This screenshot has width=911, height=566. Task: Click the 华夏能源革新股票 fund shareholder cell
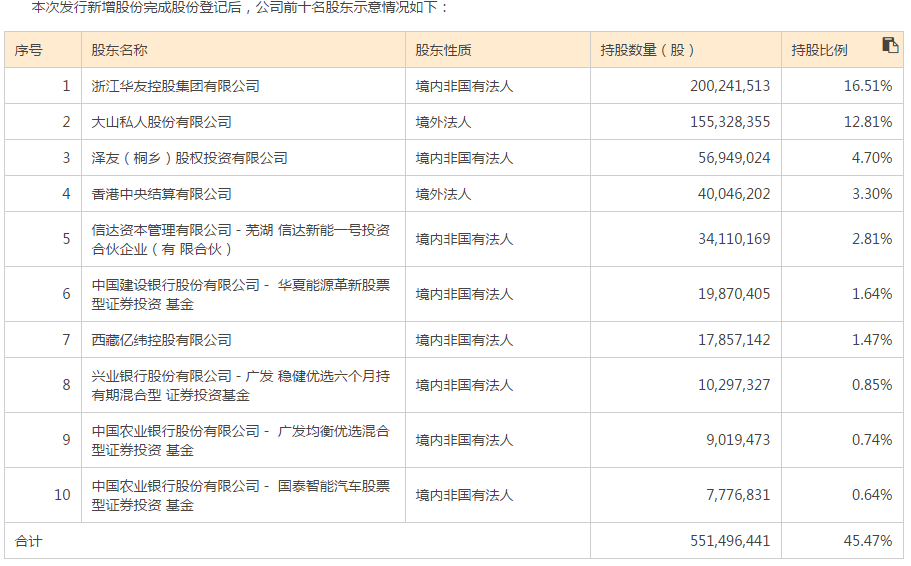click(x=241, y=295)
